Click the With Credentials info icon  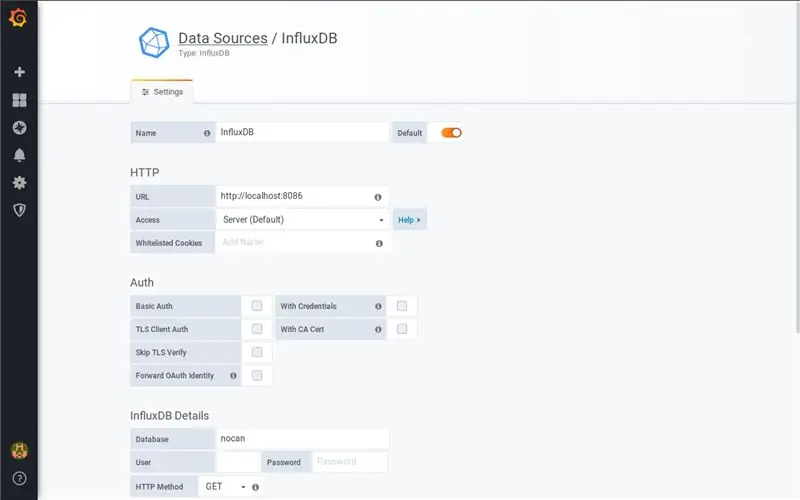[378, 306]
